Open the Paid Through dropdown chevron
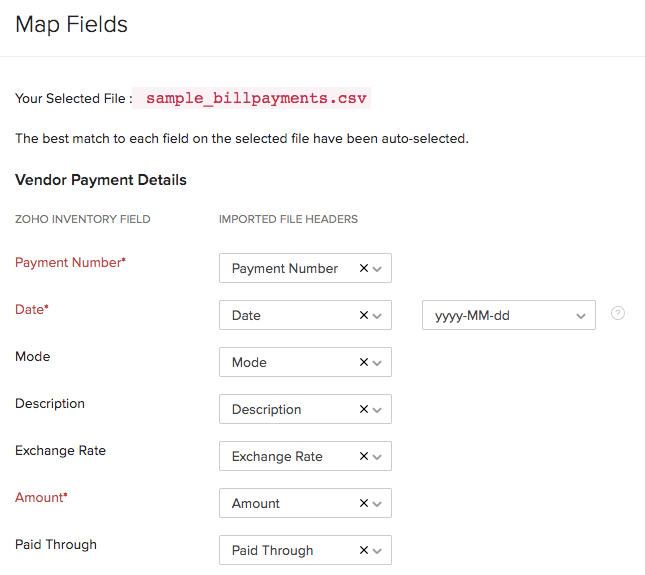The height and width of the screenshot is (575, 645). pos(378,551)
